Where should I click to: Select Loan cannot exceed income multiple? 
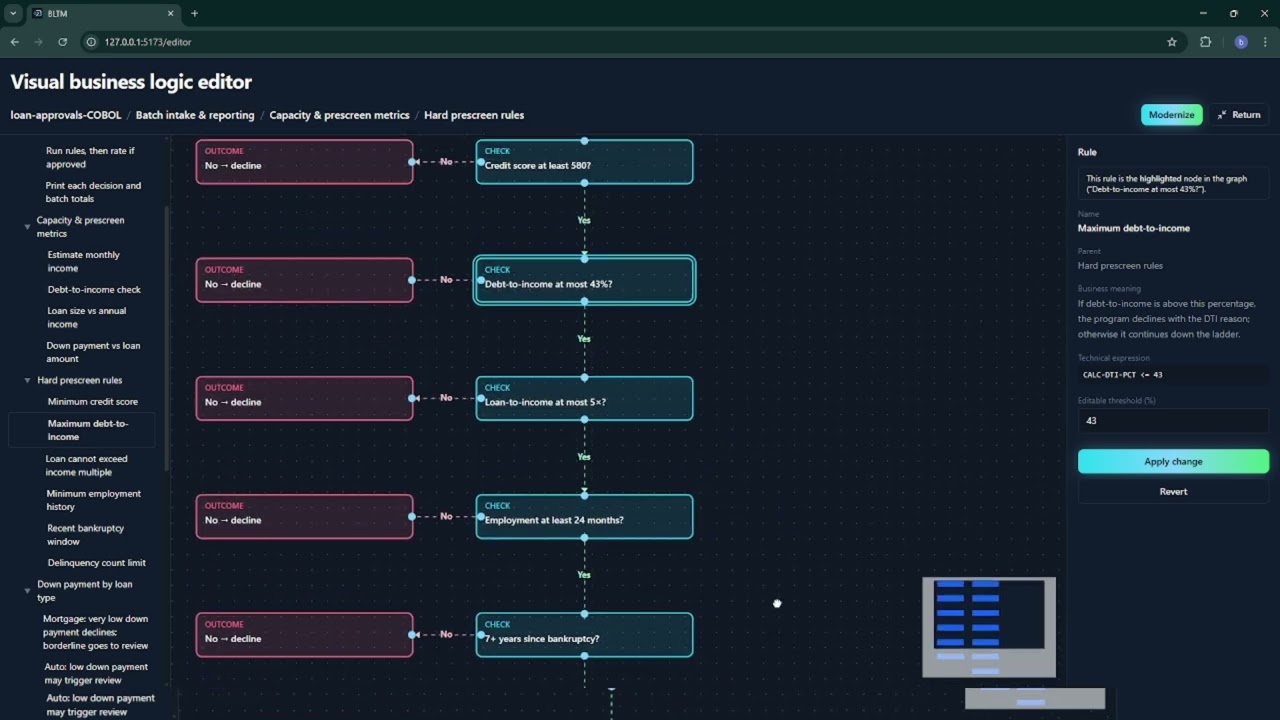(x=86, y=465)
